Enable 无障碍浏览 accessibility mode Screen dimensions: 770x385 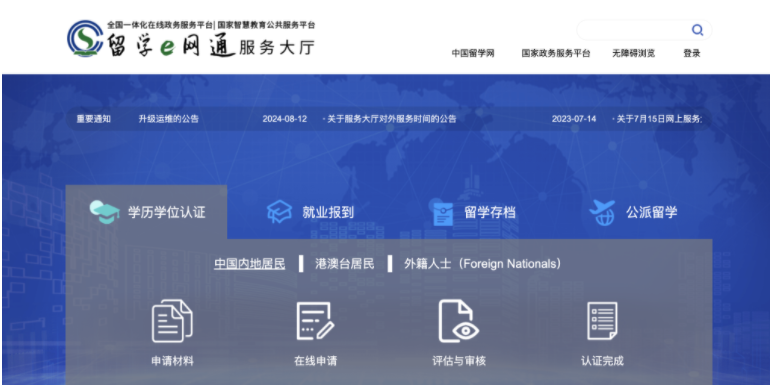[x=633, y=54]
